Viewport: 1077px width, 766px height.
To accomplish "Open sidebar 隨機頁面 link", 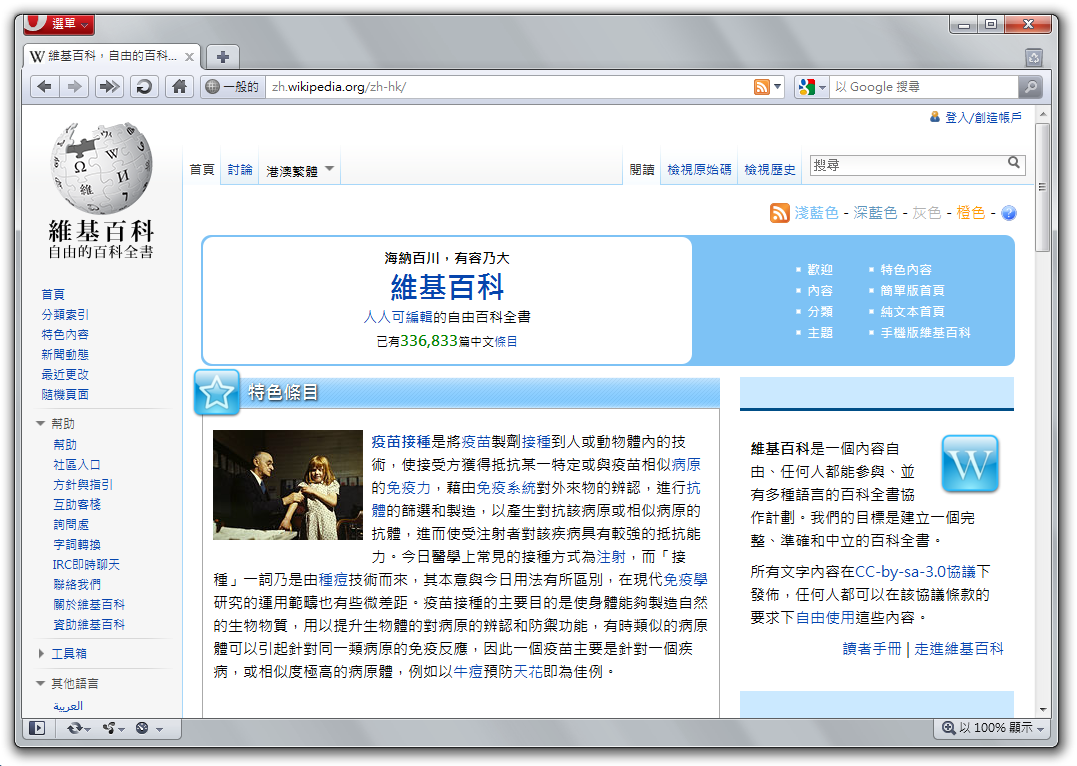I will 65,395.
